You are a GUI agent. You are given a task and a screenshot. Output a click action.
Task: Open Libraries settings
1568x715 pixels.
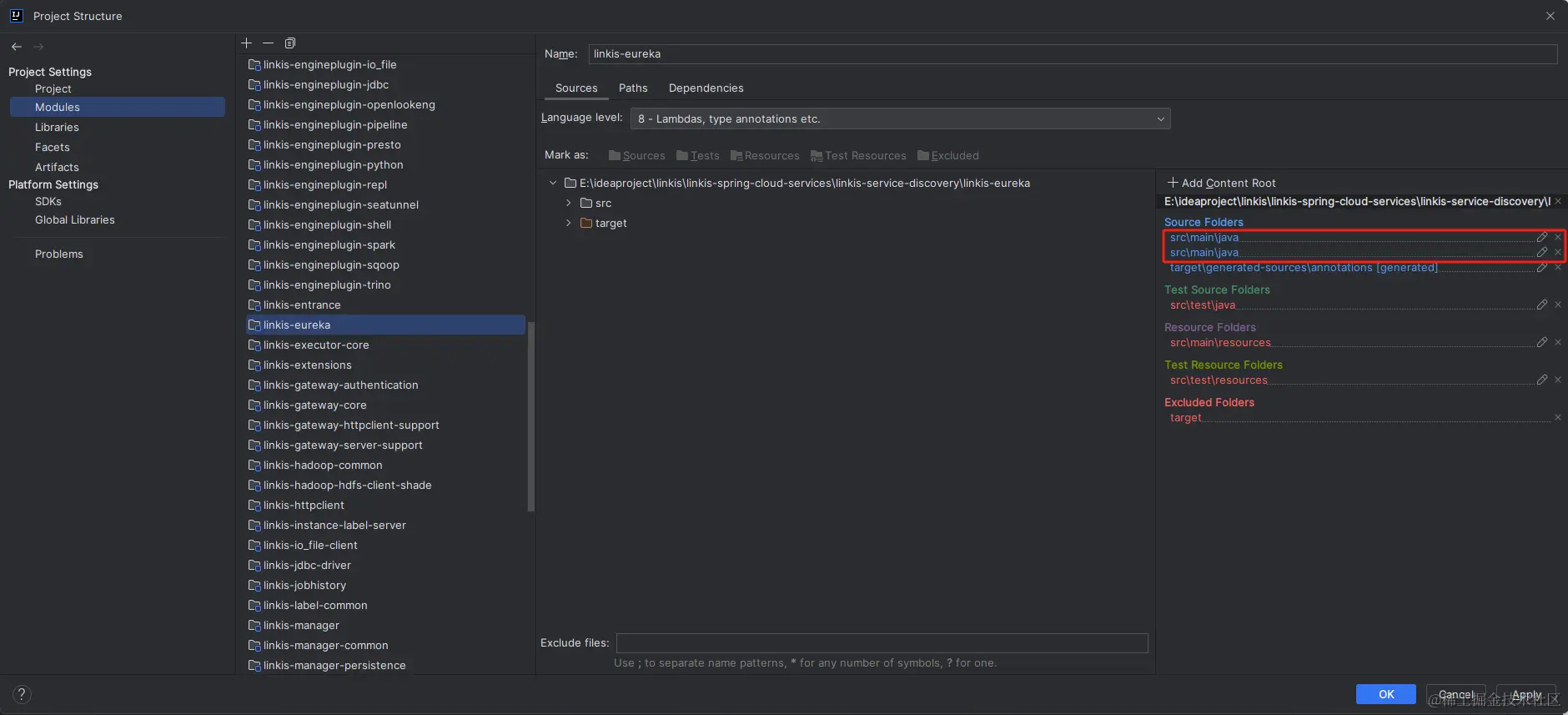pyautogui.click(x=57, y=127)
